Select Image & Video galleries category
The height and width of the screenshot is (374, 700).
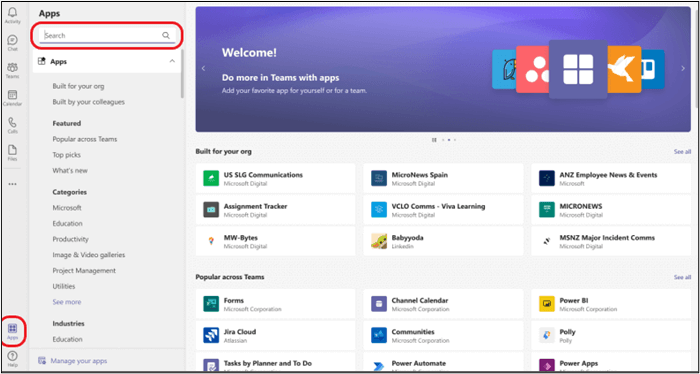pos(89,255)
